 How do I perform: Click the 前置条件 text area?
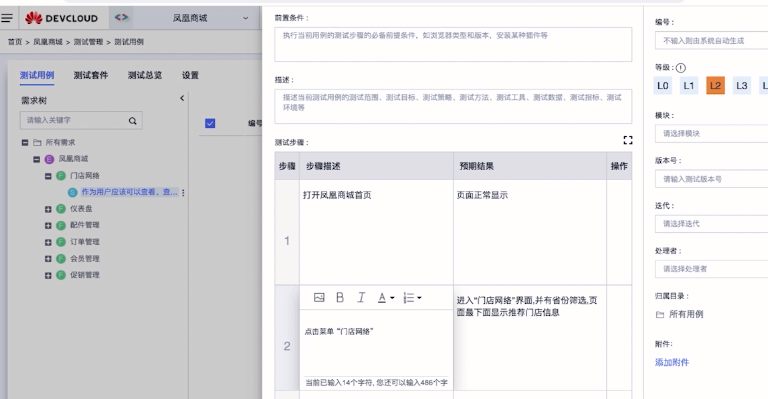453,45
